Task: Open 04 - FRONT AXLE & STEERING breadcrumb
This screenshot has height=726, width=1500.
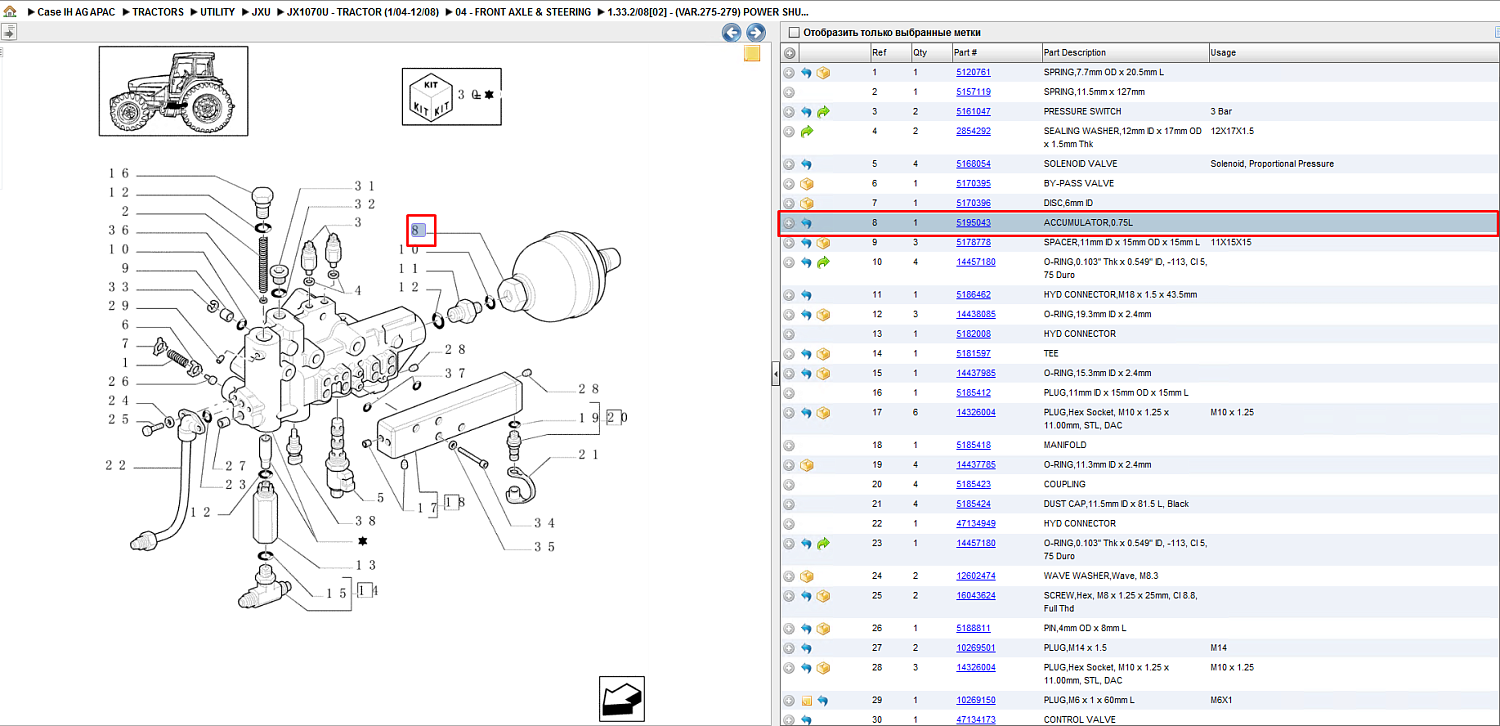Action: point(523,12)
